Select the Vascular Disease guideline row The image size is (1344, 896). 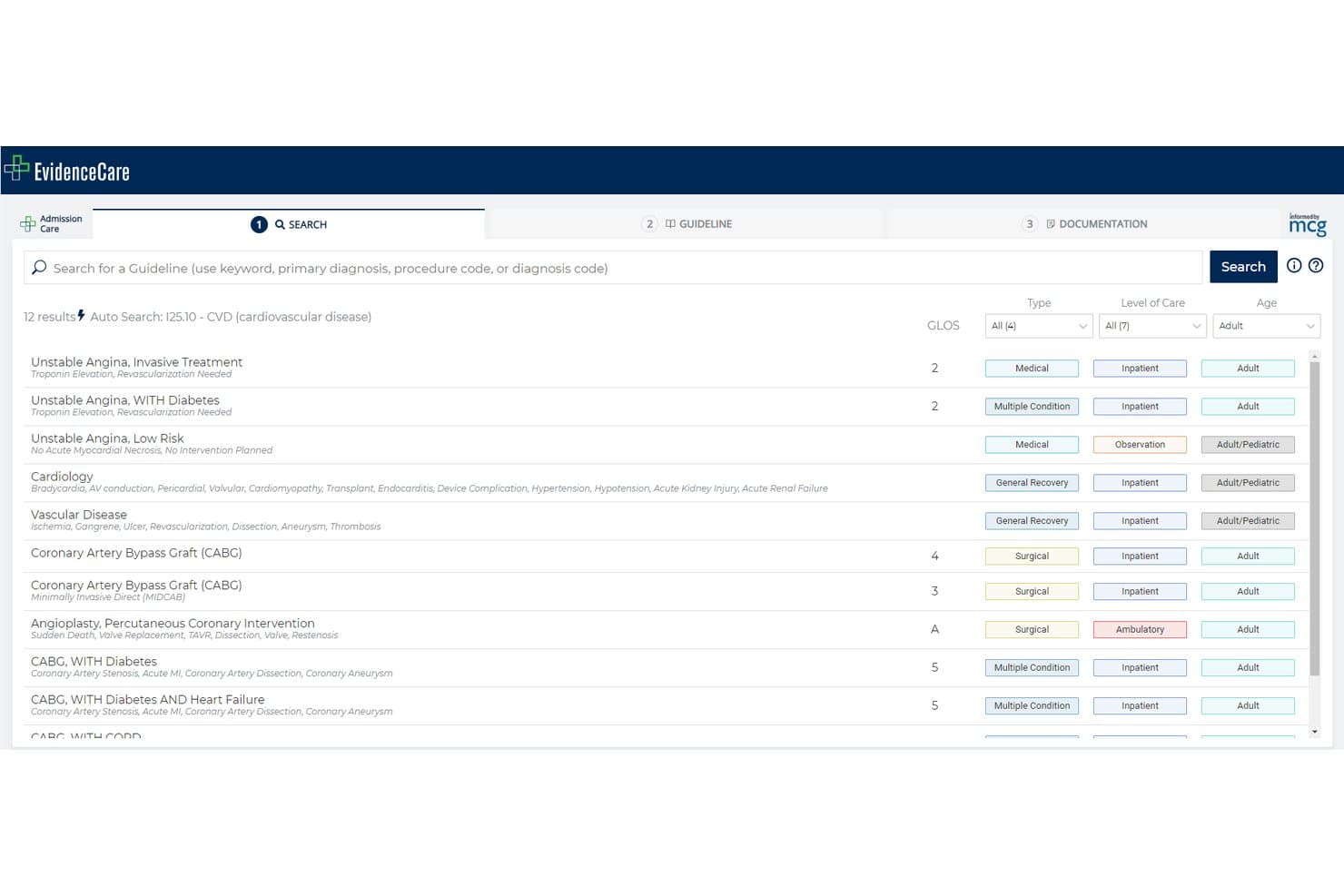pos(666,520)
